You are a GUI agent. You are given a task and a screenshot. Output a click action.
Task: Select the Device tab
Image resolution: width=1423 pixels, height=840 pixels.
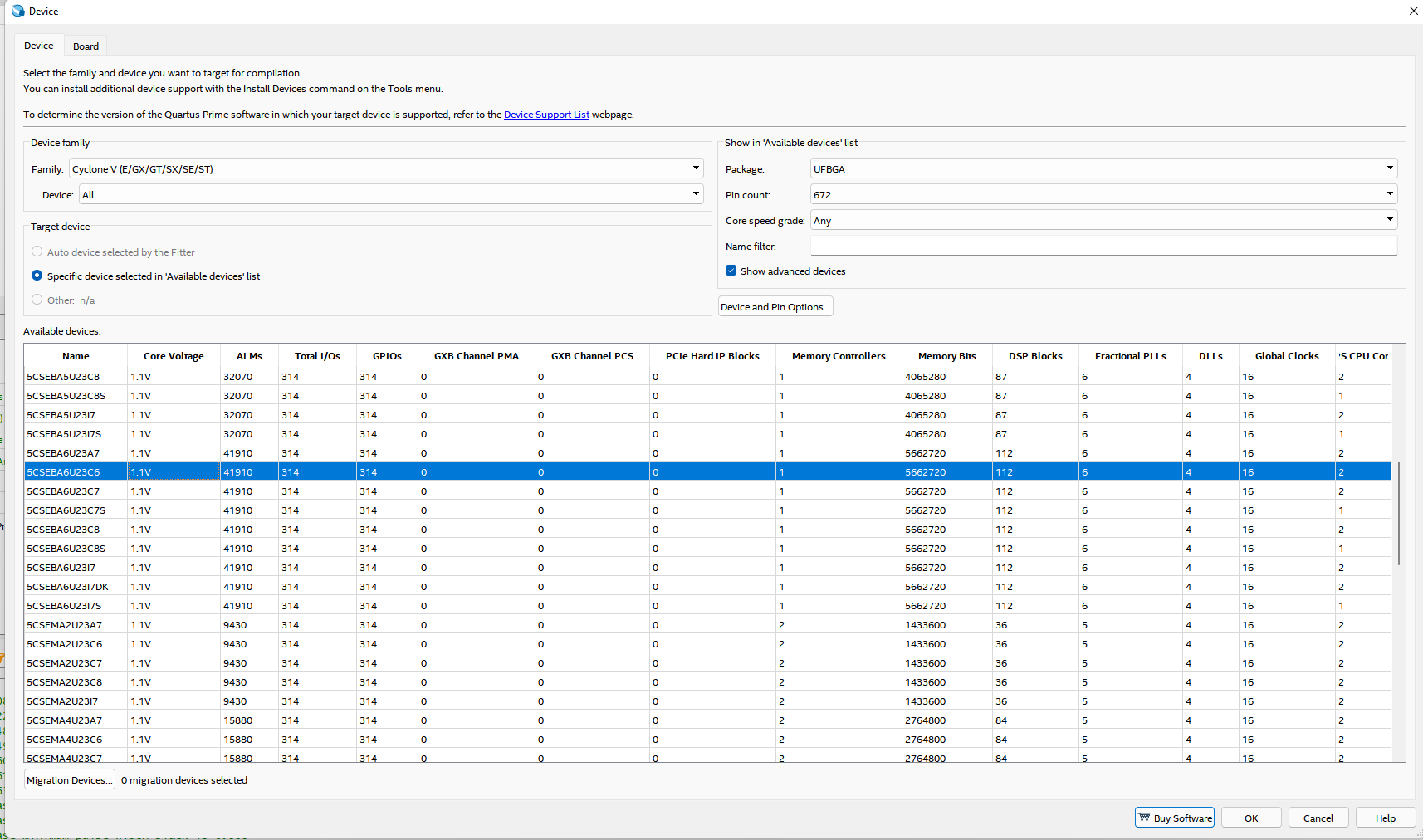(x=38, y=46)
